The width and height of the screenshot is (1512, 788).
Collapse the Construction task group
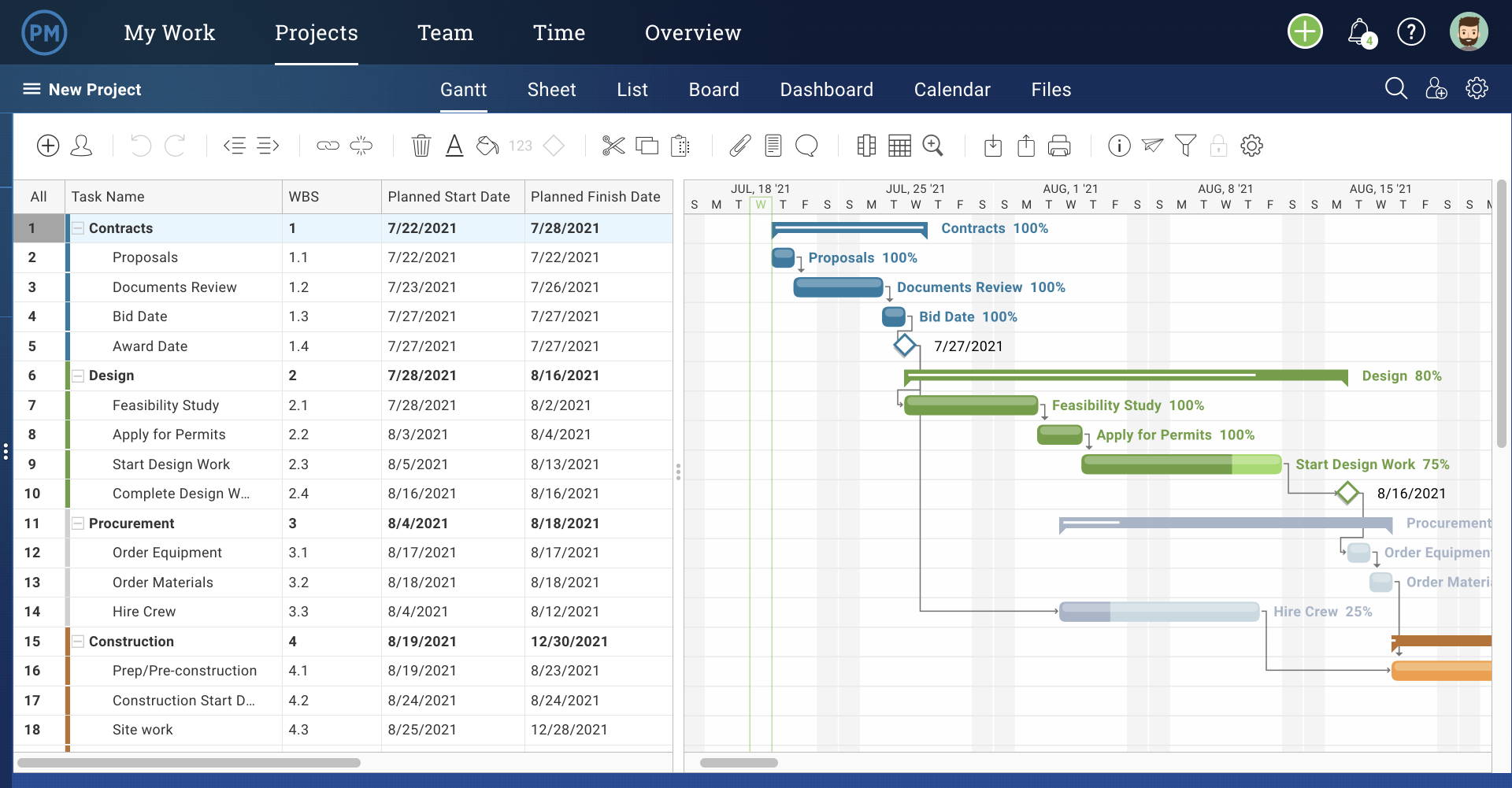click(x=78, y=642)
